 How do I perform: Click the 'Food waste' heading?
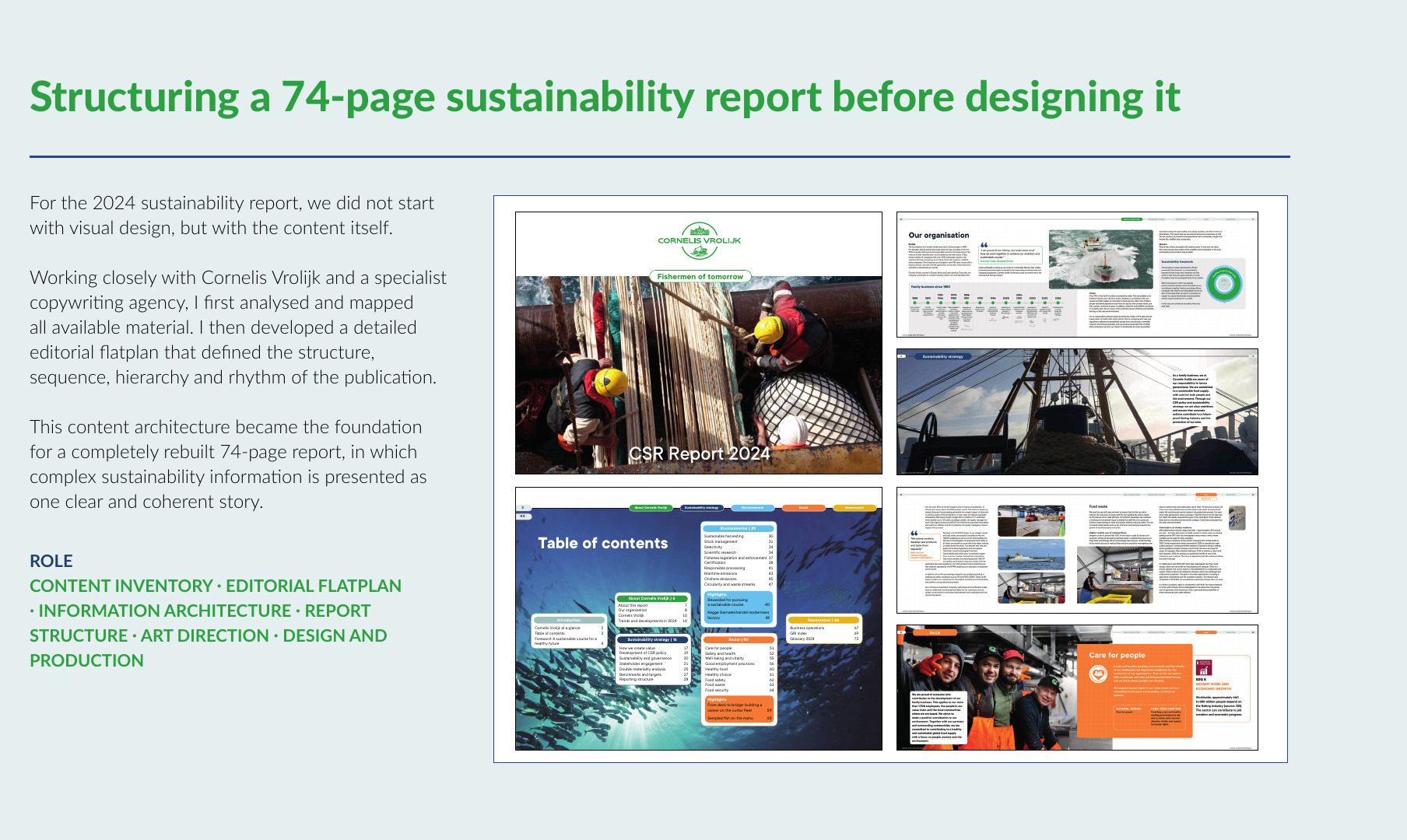tap(1098, 506)
